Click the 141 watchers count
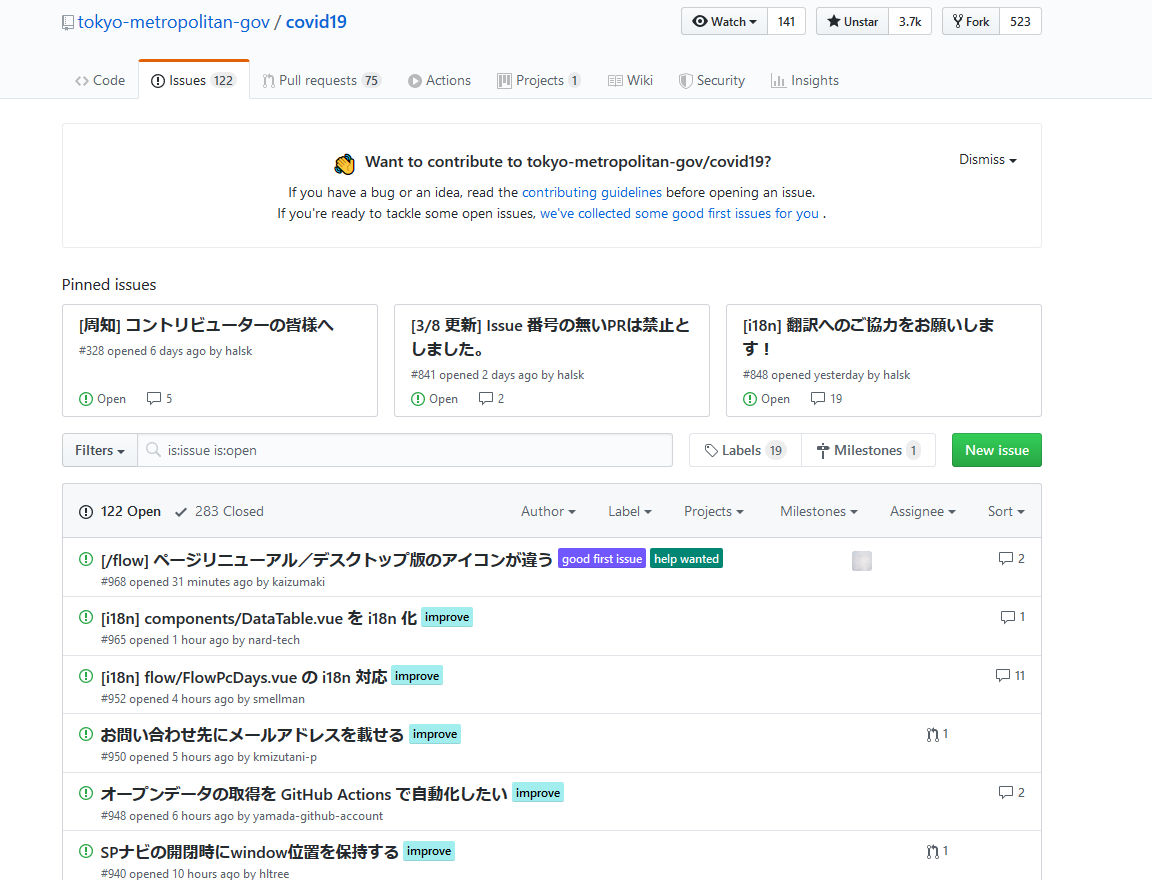This screenshot has height=880, width=1152. tap(786, 21)
